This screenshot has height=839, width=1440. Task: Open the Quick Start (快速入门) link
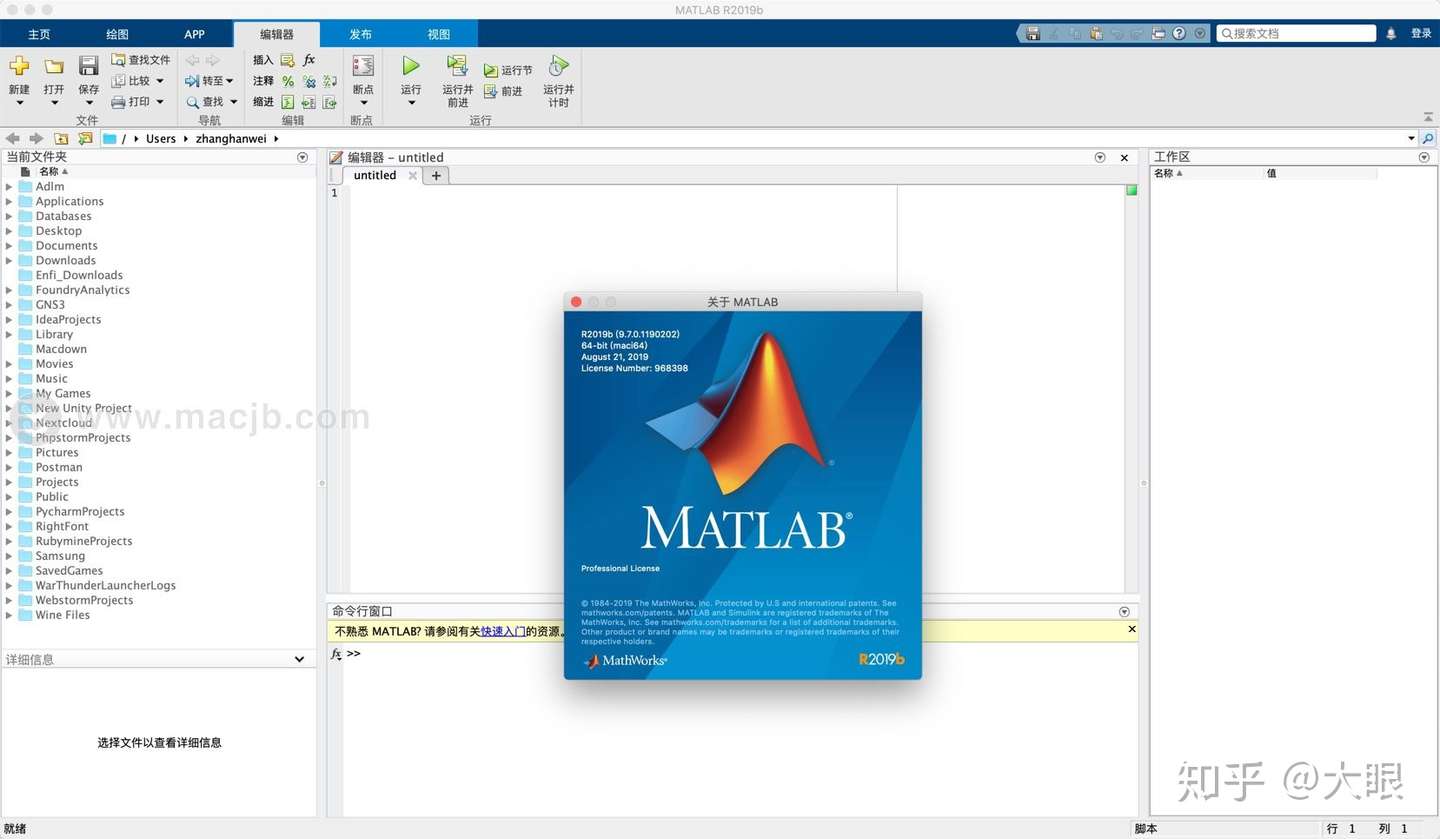(x=503, y=631)
